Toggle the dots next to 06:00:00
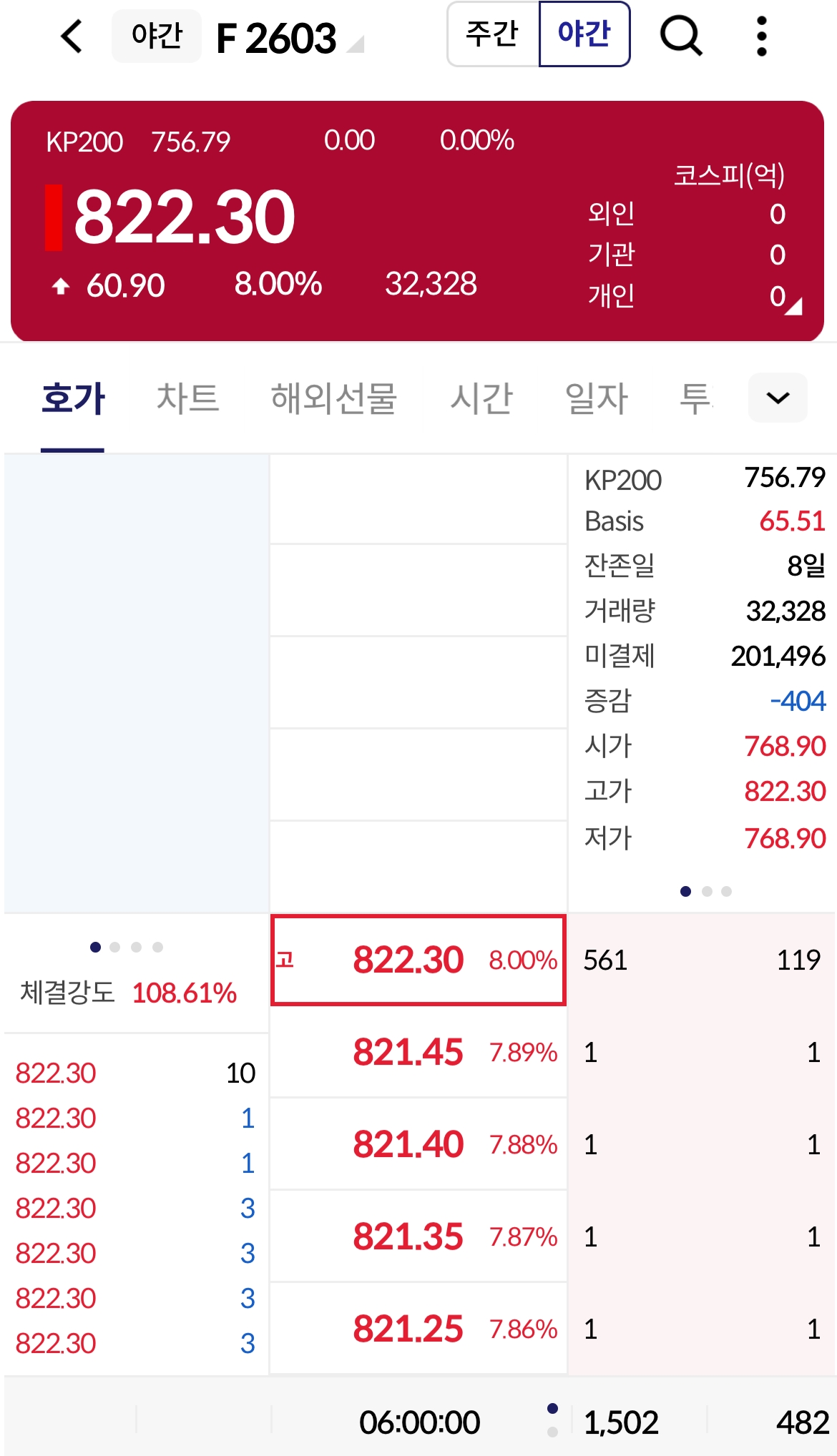 [552, 1420]
